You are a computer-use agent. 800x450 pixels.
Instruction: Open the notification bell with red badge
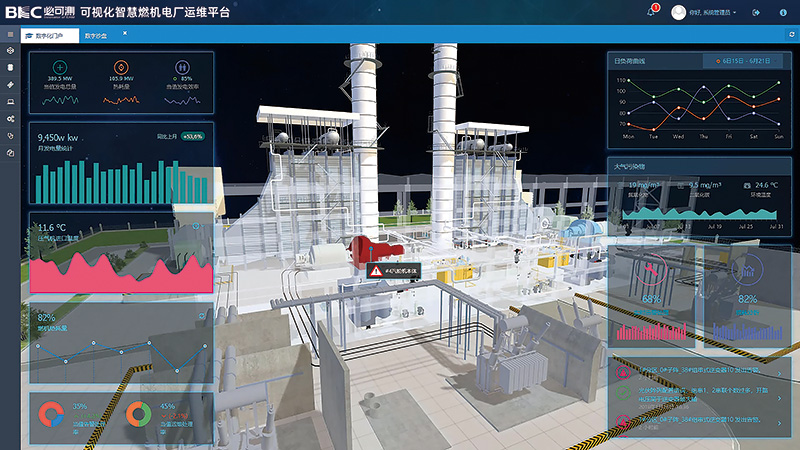click(x=651, y=12)
